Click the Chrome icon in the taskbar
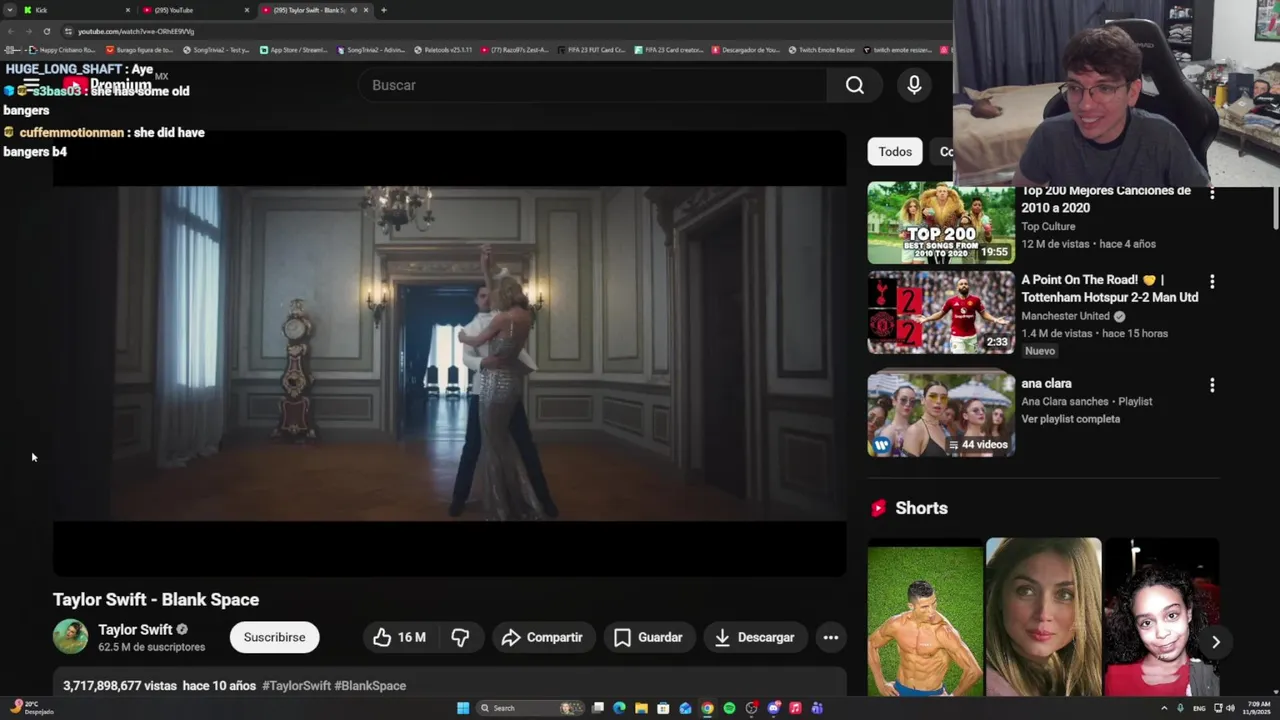1280x720 pixels. pos(707,708)
